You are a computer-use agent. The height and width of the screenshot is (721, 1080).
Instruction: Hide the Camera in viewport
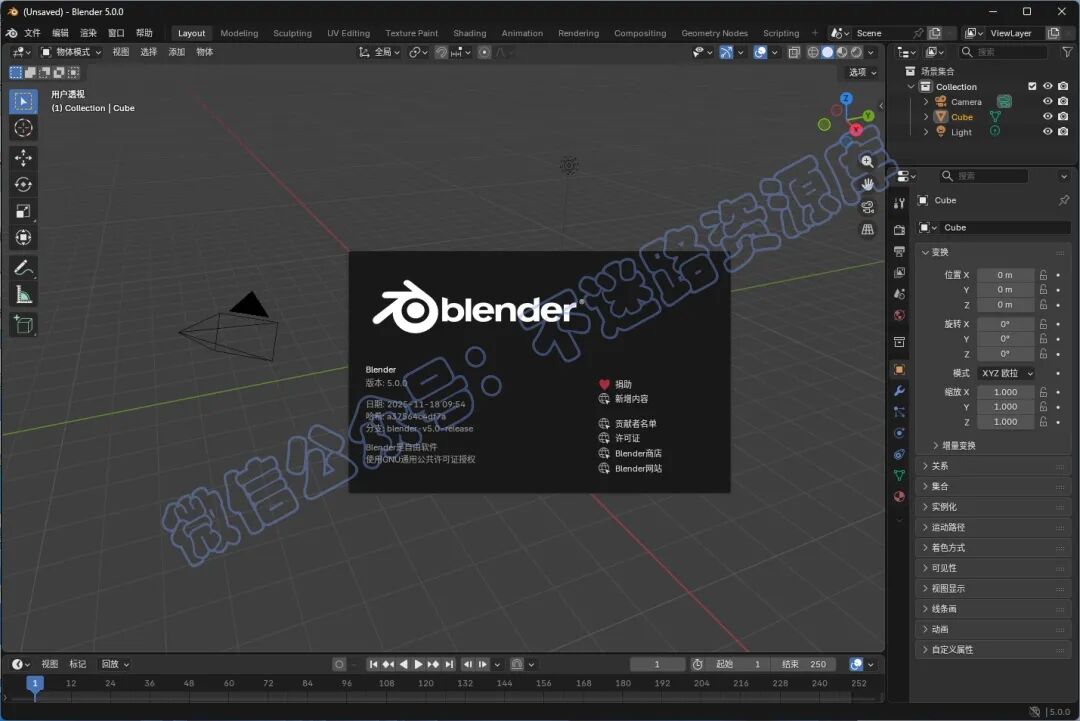click(x=1048, y=101)
